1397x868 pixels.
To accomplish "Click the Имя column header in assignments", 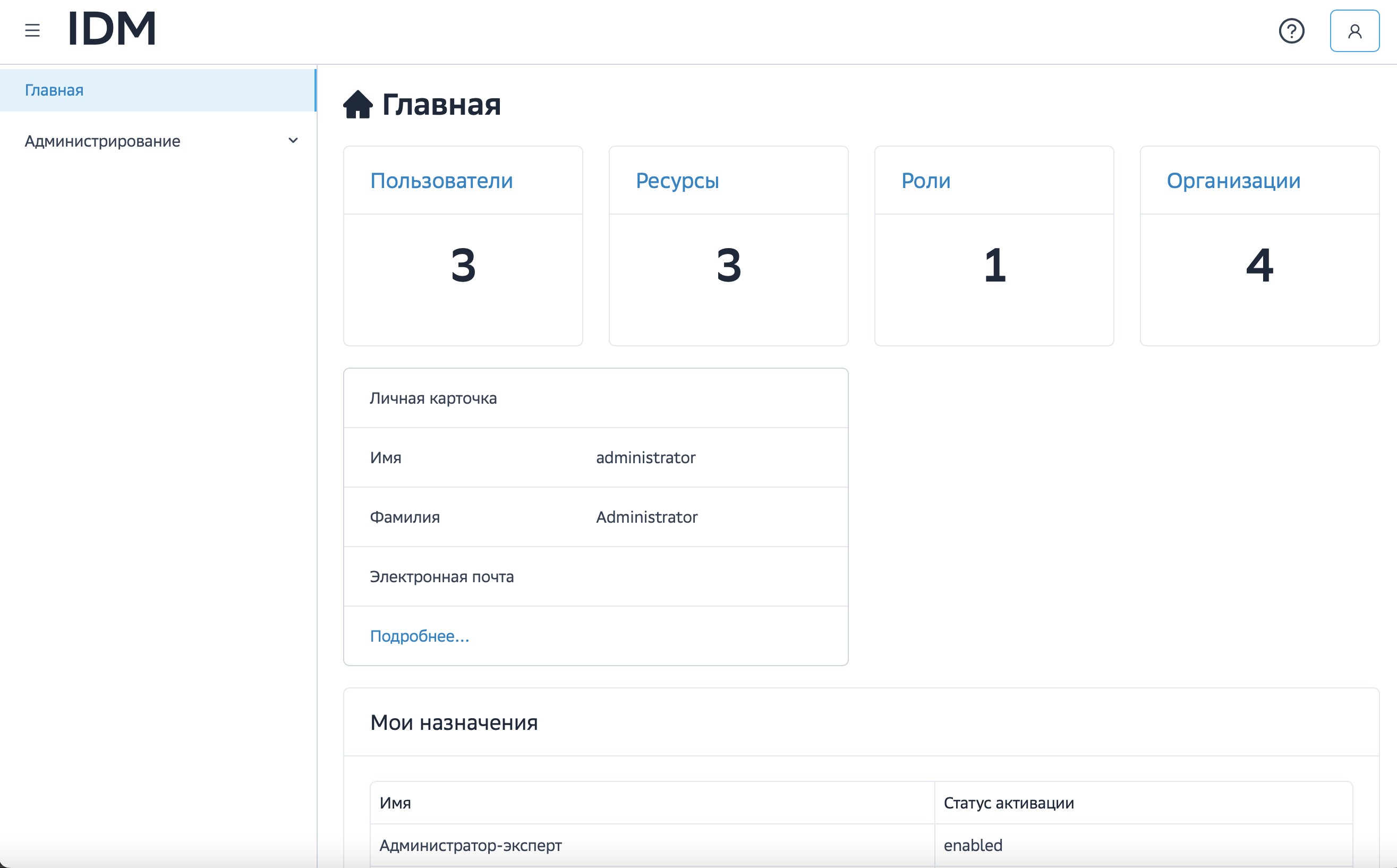I will [x=394, y=804].
